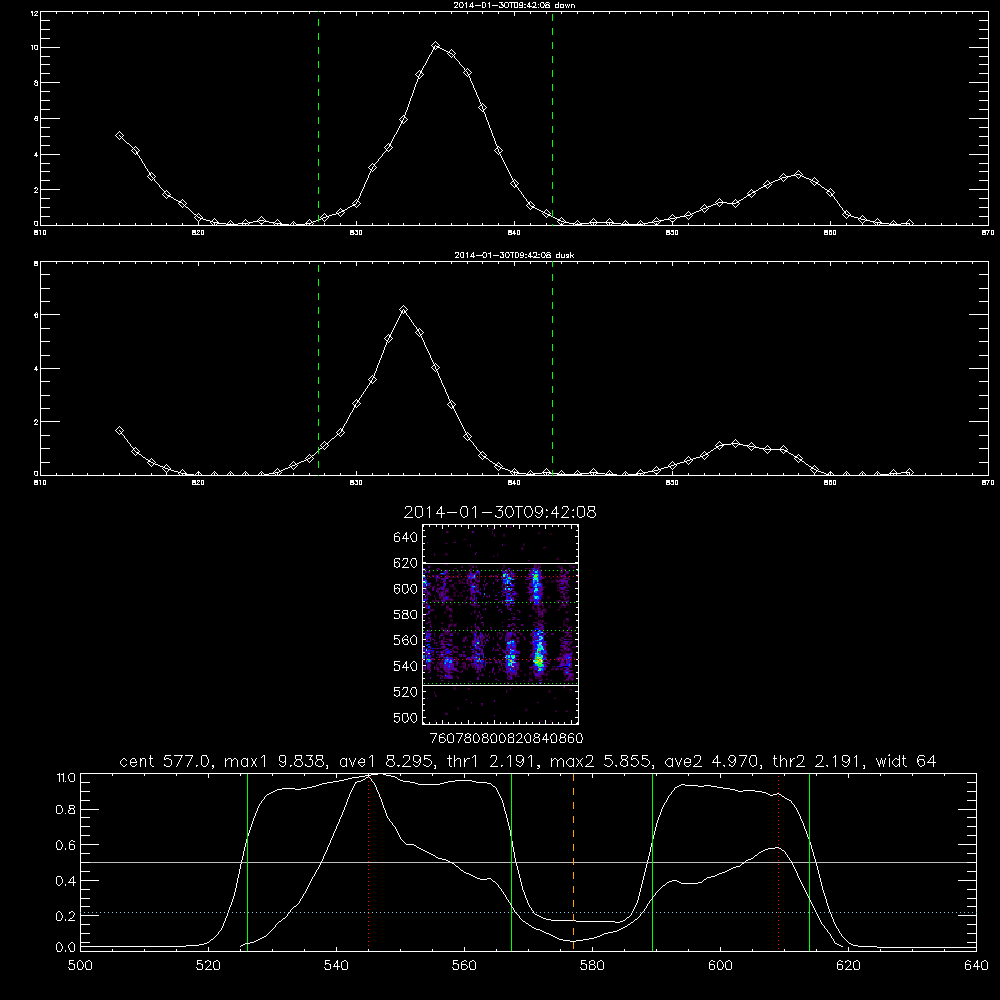This screenshot has width=1000, height=1000.
Task: Click the 'widt 64' header value
Action: 906,761
